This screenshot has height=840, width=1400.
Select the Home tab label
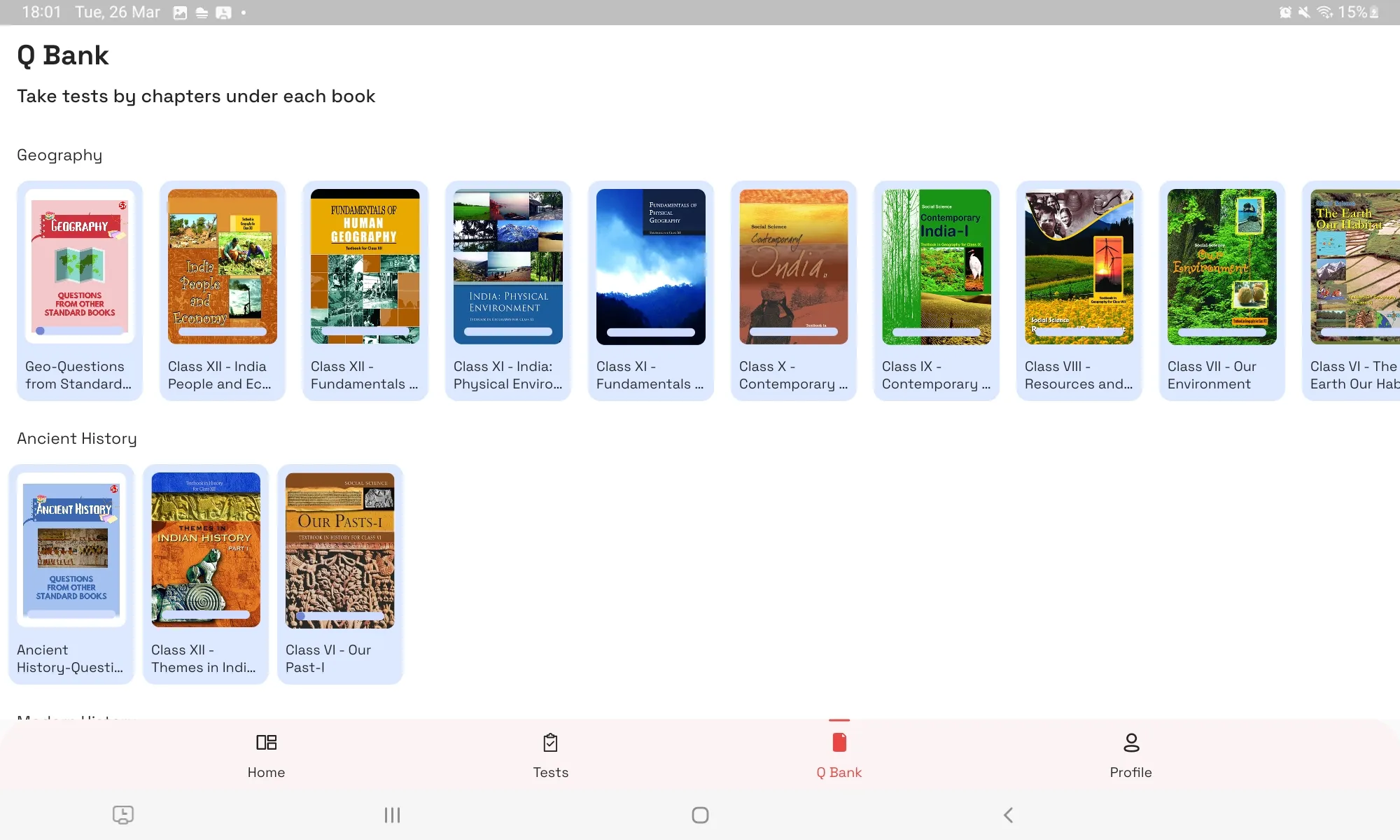click(x=266, y=772)
